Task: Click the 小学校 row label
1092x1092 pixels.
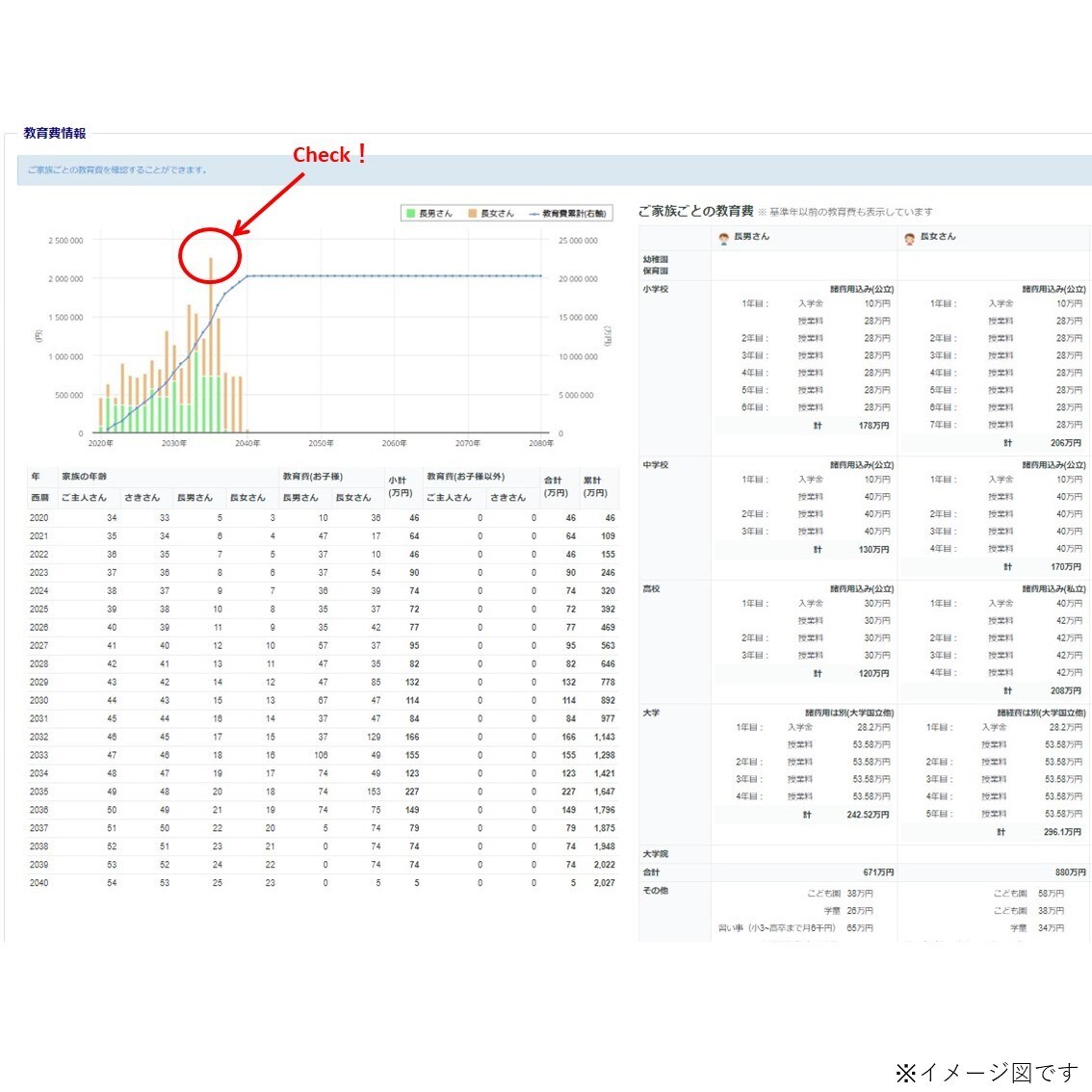Action: coord(656,288)
